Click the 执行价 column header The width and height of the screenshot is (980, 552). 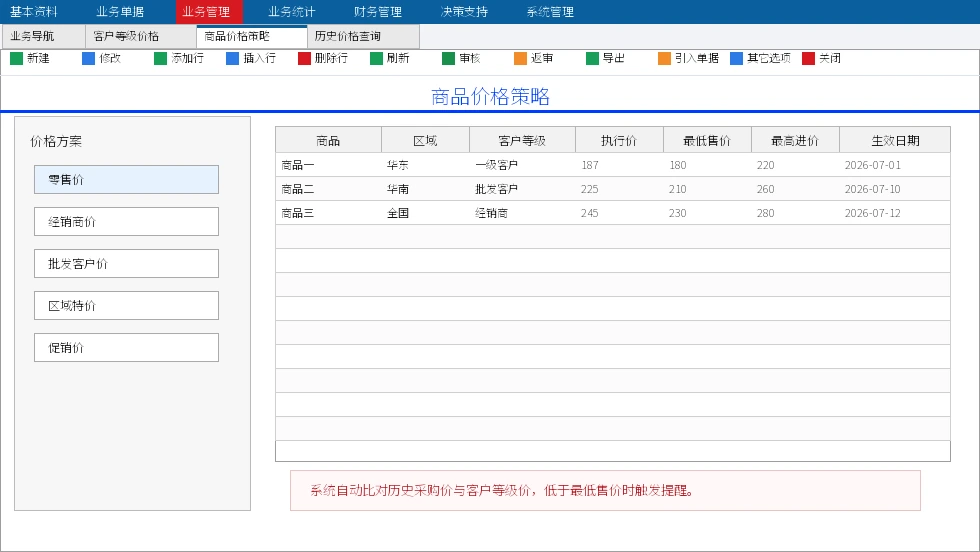tap(619, 140)
